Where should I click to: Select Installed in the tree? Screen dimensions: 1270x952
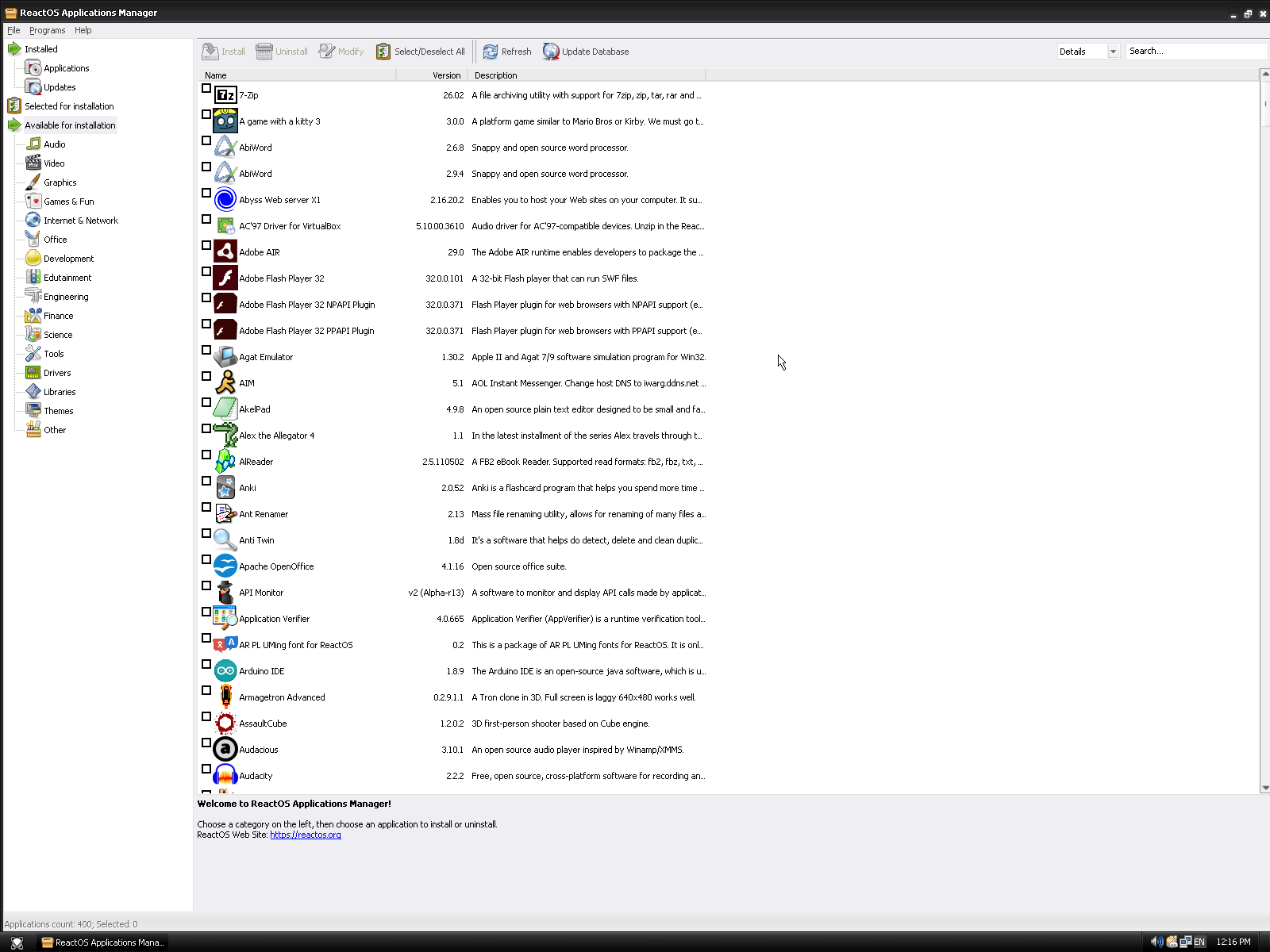coord(40,49)
